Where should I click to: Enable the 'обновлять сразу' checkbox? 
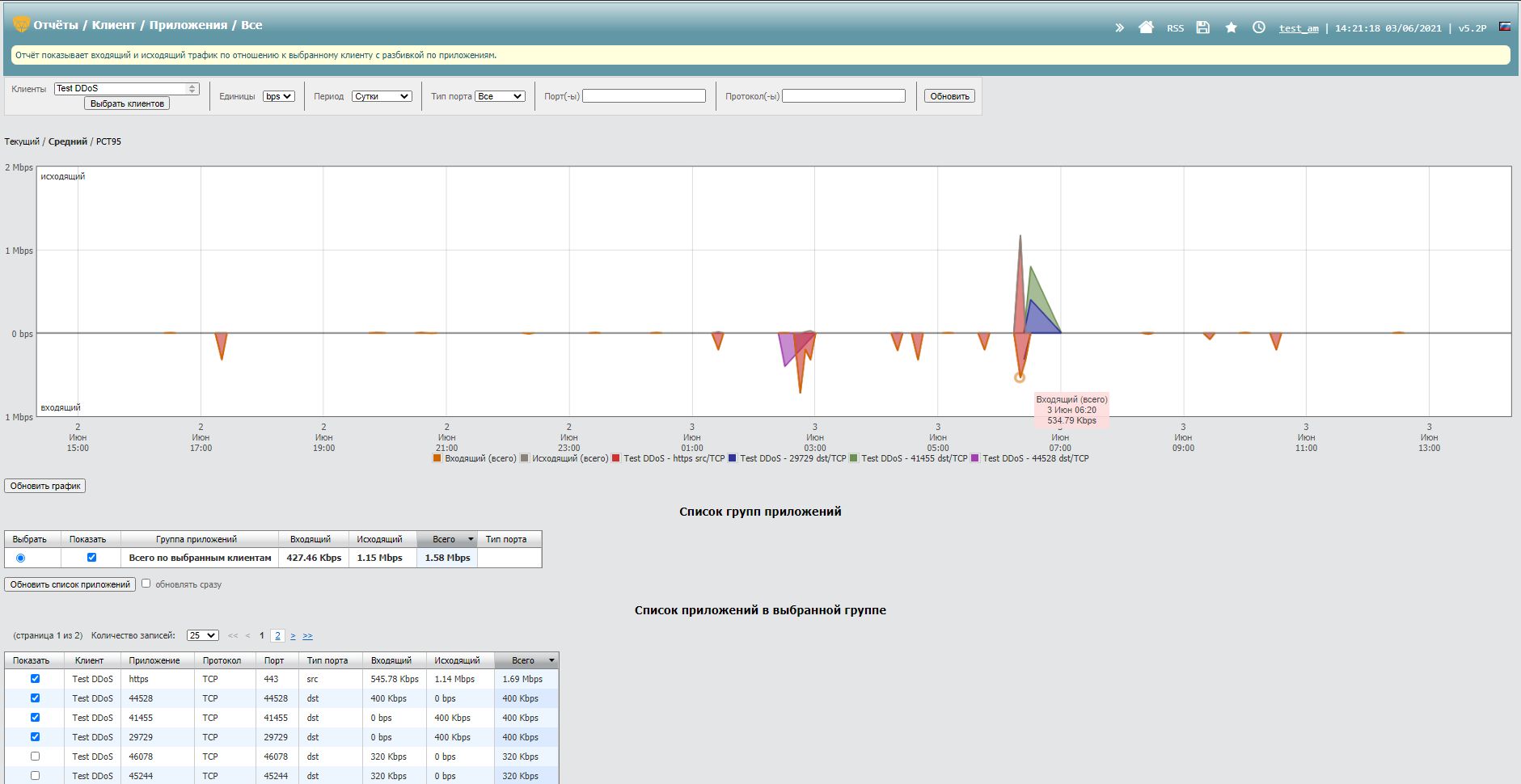point(146,583)
